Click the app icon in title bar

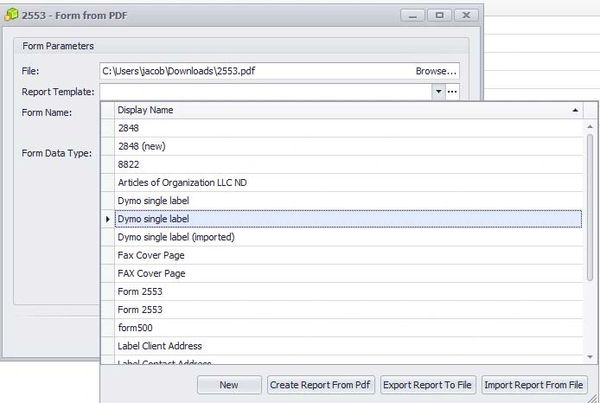[11, 15]
